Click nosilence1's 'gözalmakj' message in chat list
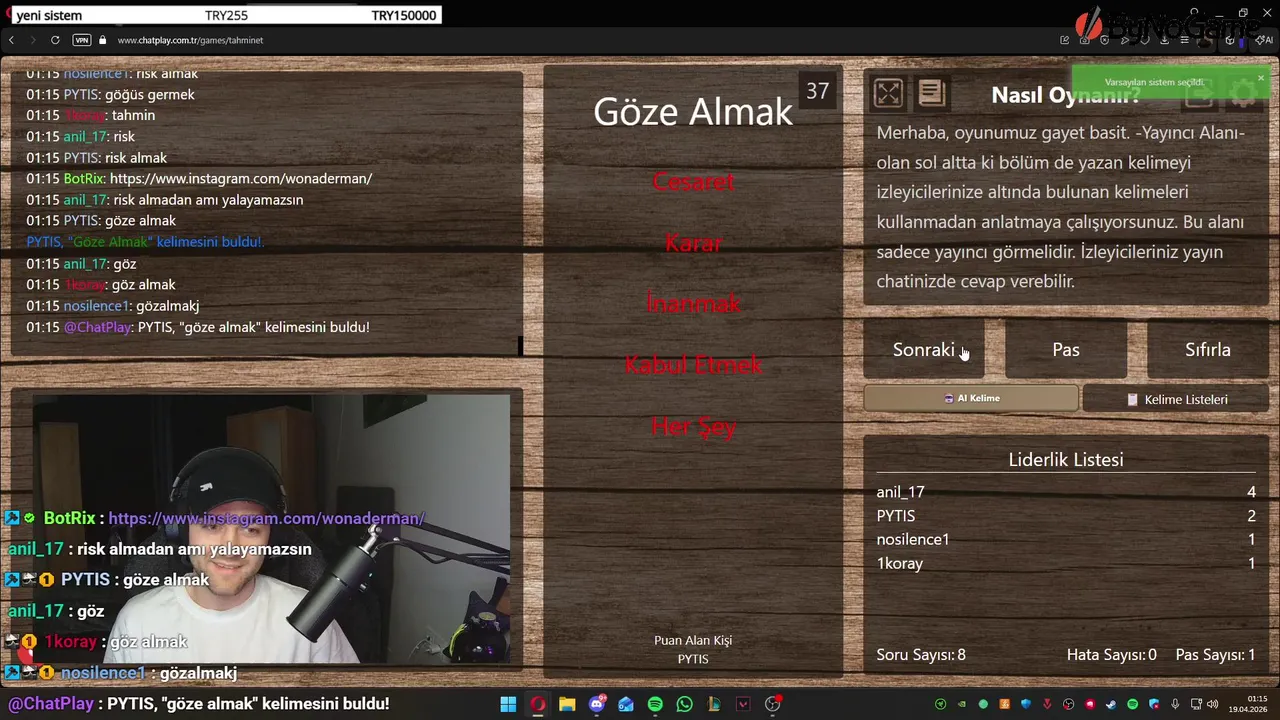This screenshot has height=720, width=1280. click(x=166, y=306)
